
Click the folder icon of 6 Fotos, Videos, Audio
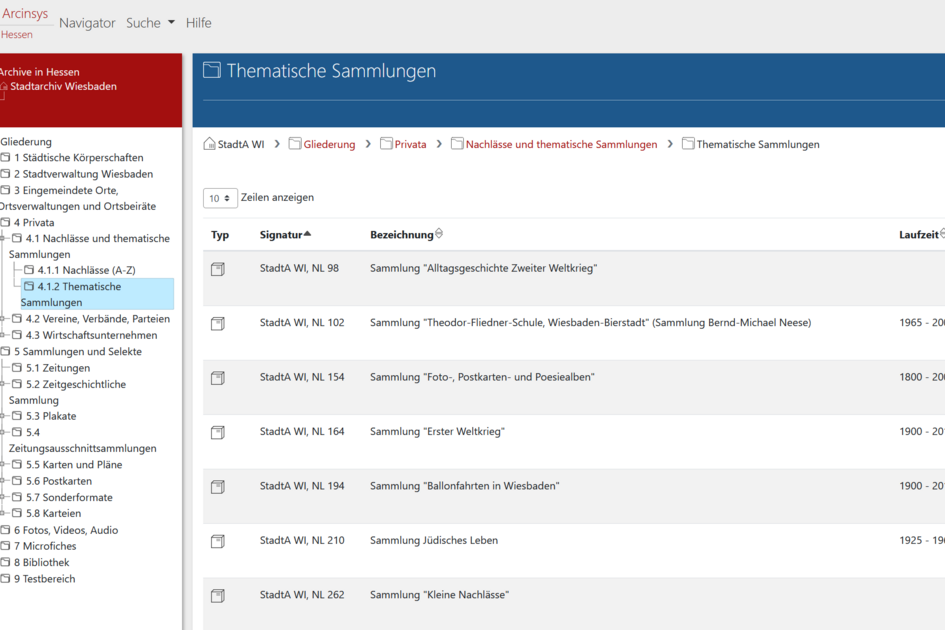coord(6,530)
